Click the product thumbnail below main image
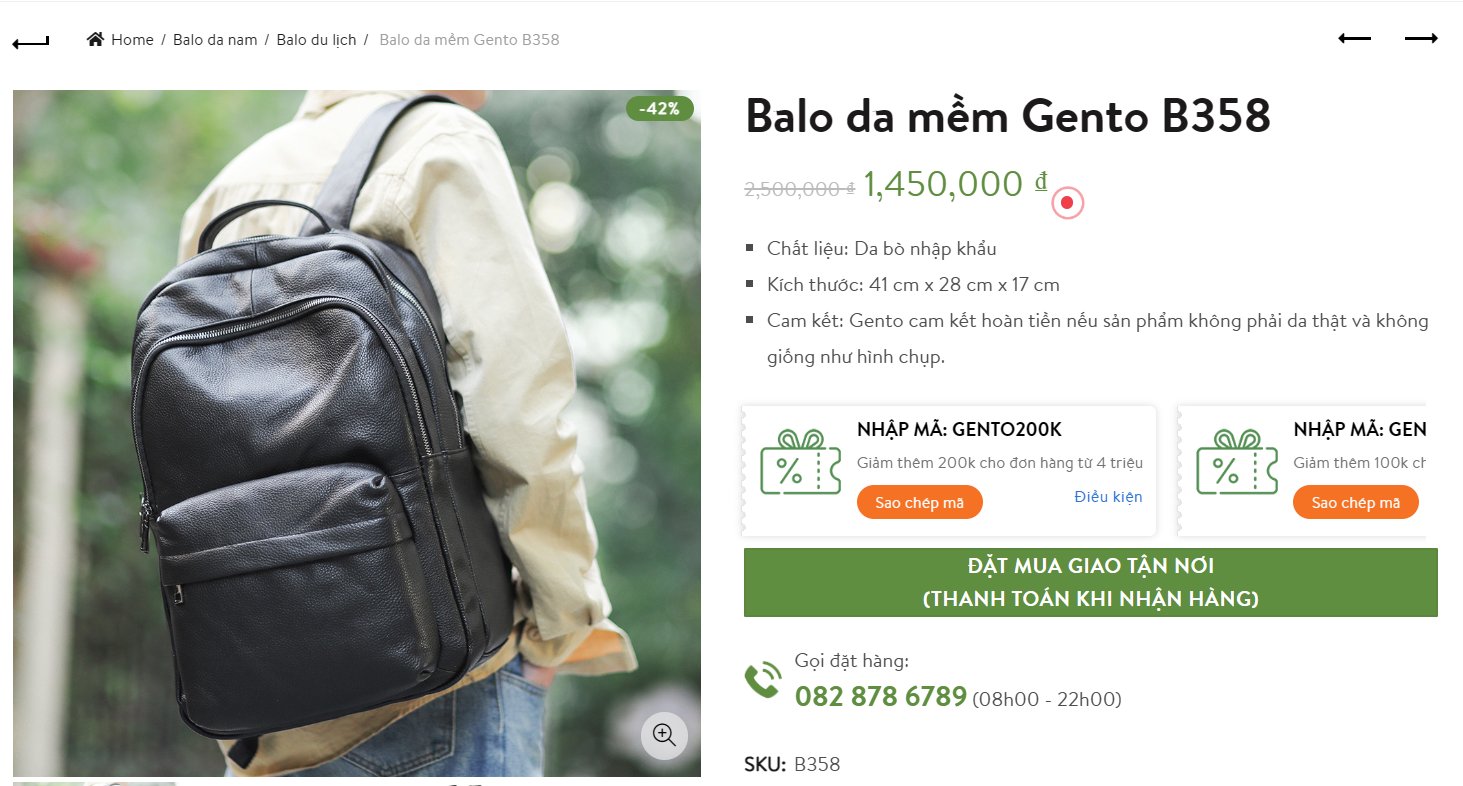 click(x=95, y=783)
